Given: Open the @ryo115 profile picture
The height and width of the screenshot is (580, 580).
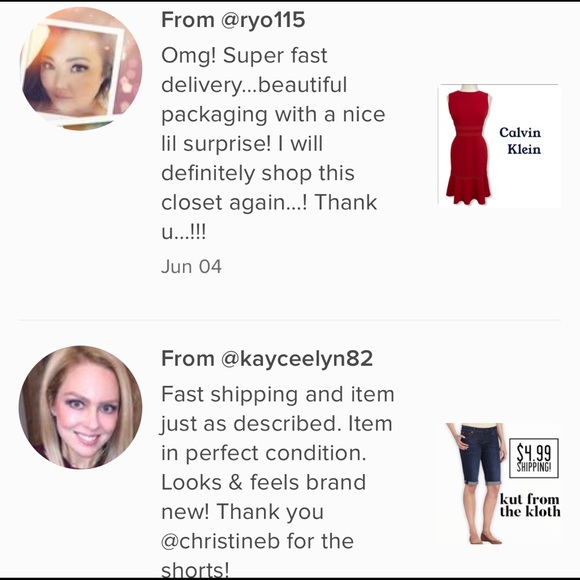Looking at the screenshot, I should tap(81, 69).
